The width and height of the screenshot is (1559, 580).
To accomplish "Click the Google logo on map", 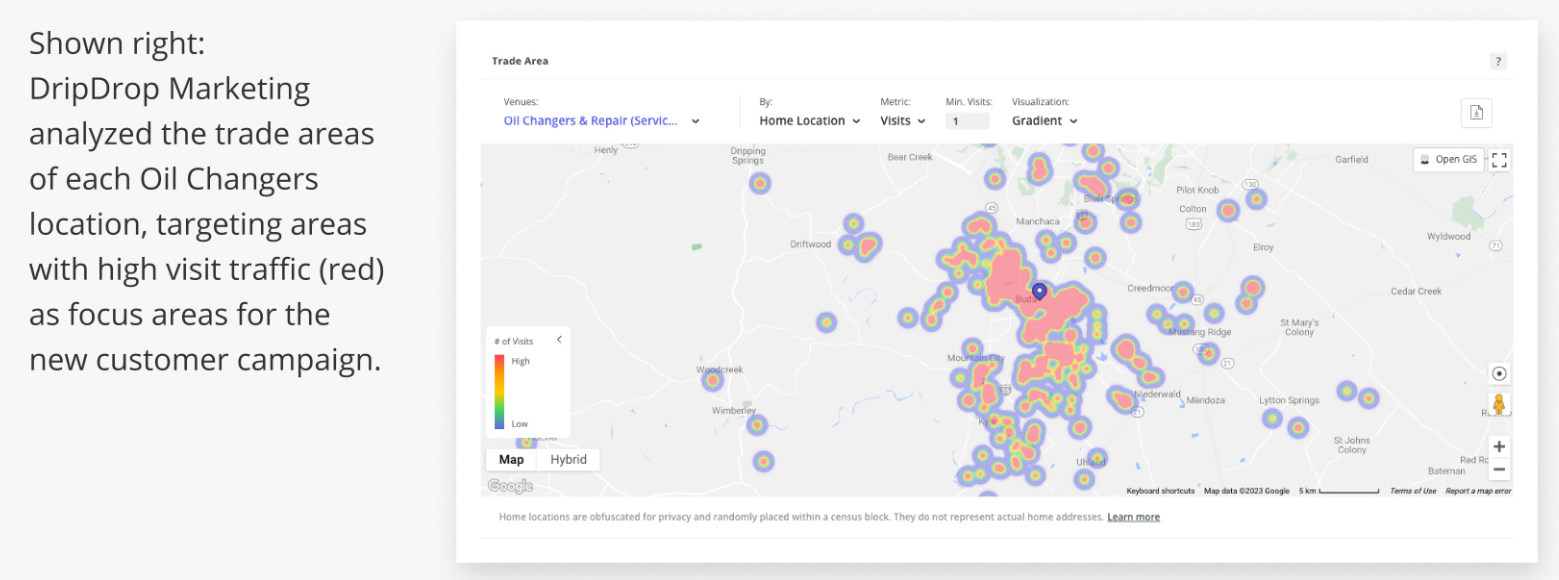I will [510, 486].
